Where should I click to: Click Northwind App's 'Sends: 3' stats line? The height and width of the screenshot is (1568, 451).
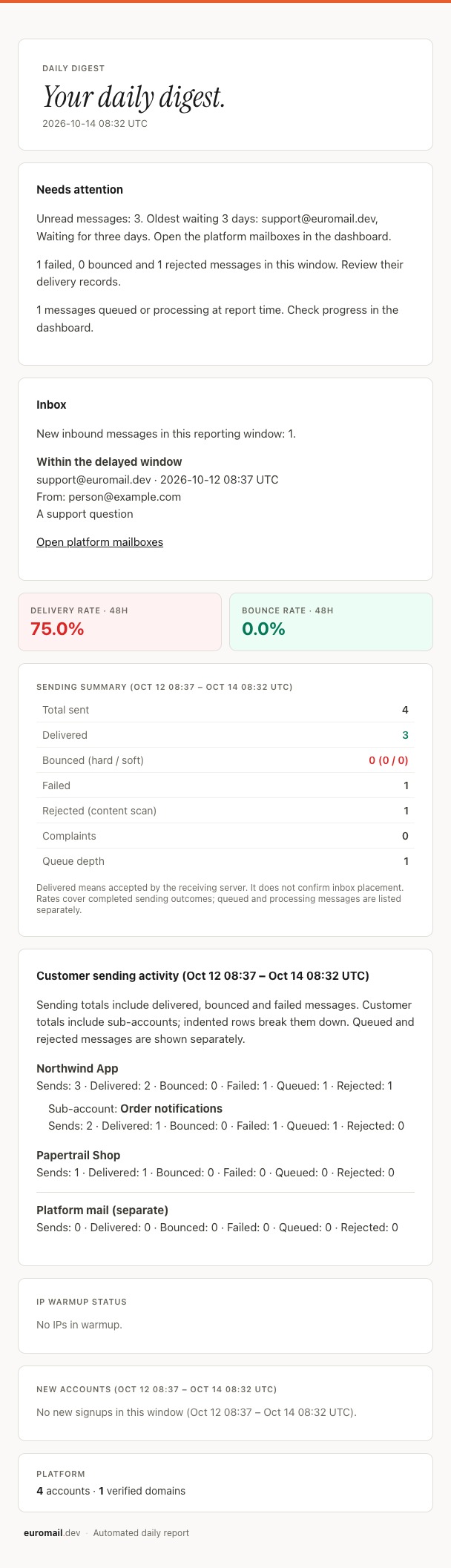(214, 1086)
